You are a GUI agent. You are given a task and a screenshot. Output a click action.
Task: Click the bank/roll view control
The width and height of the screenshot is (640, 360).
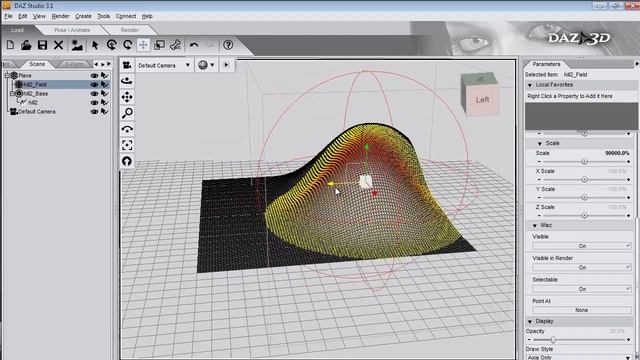127,129
